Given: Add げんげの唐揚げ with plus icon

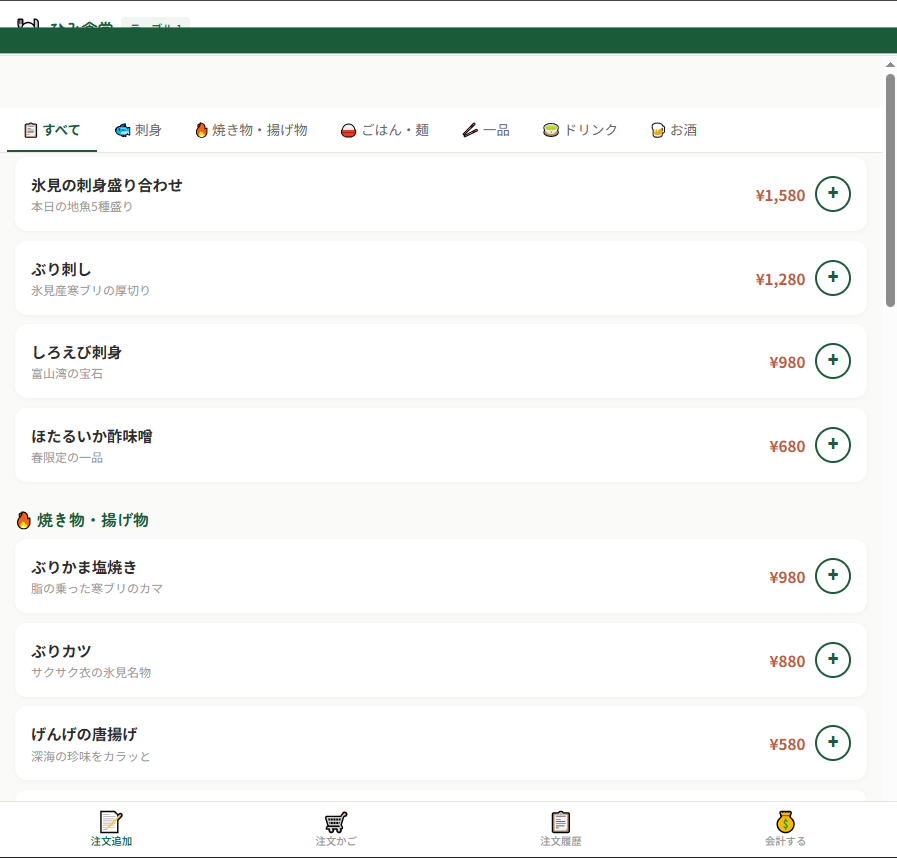Looking at the screenshot, I should [832, 743].
